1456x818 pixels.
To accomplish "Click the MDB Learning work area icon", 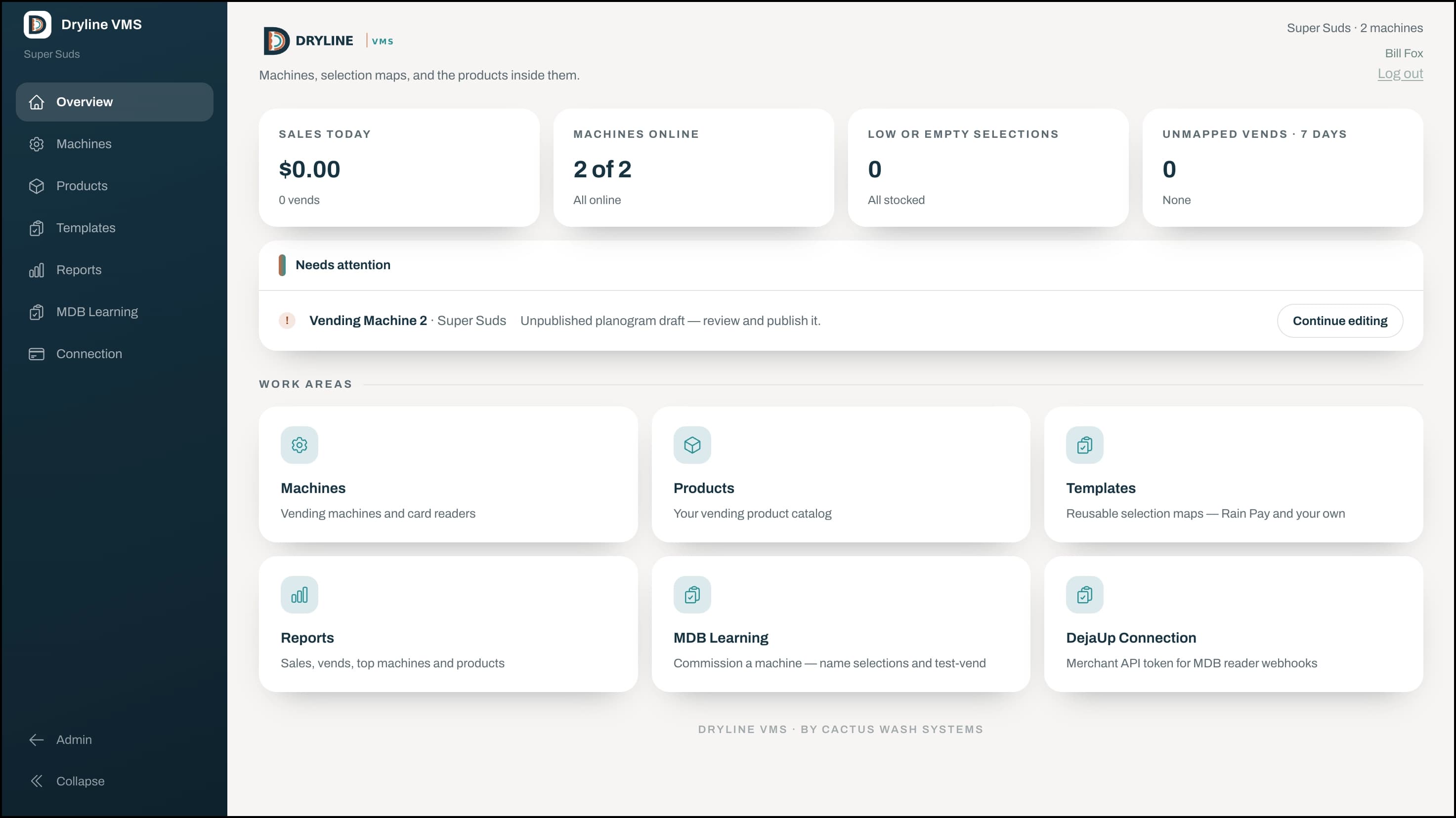I will 692,595.
